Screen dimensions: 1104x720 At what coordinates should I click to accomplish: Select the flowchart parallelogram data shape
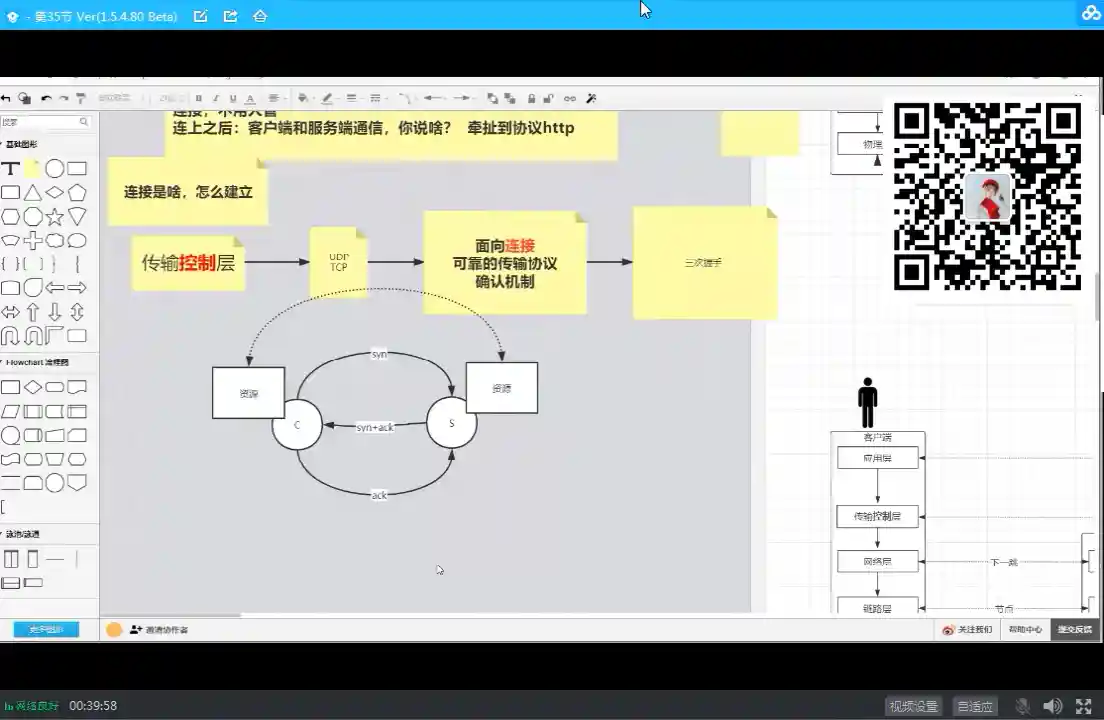[10, 412]
